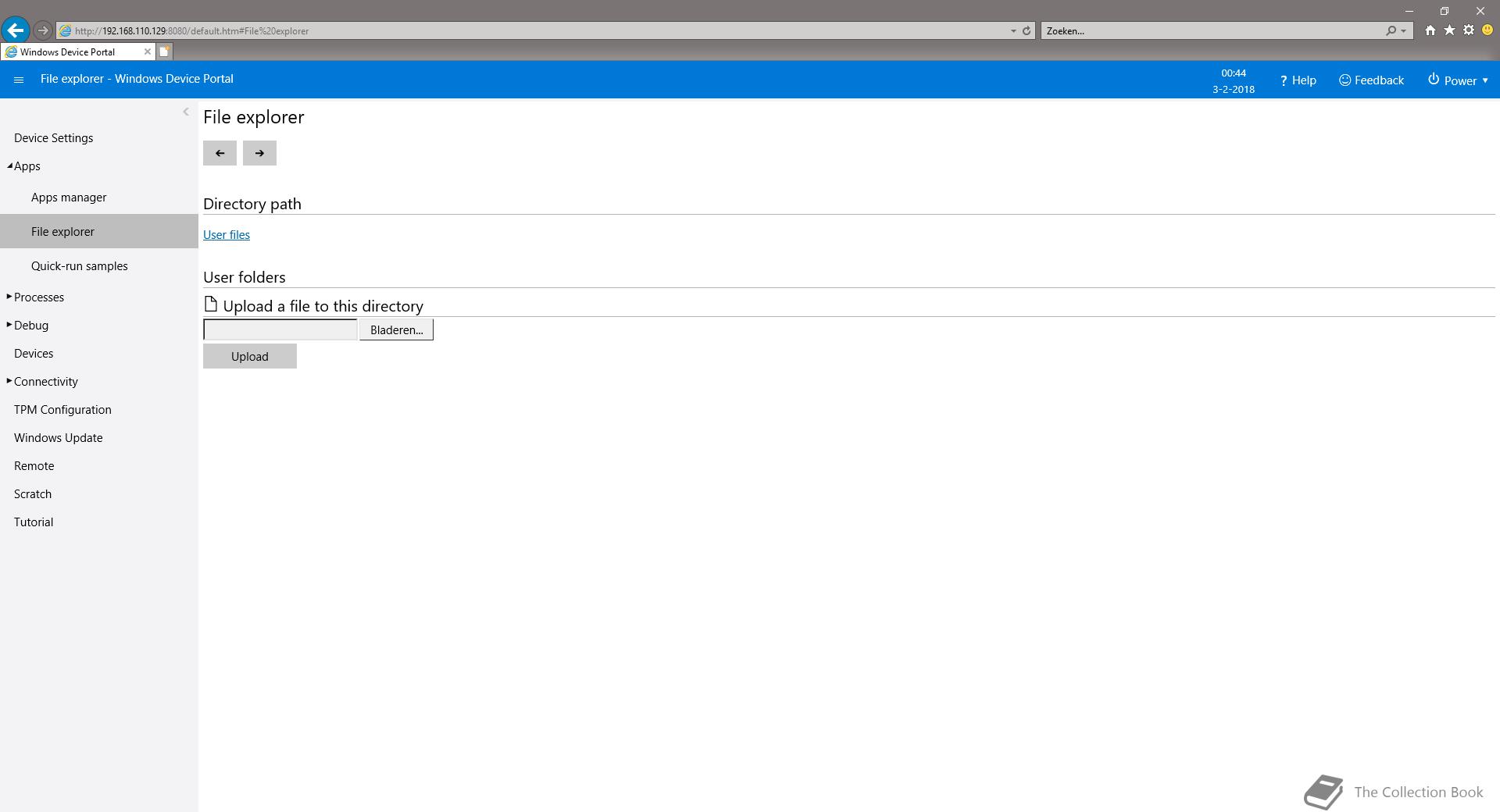Collapse the sidebar with the chevron
The image size is (1500, 812).
(186, 112)
